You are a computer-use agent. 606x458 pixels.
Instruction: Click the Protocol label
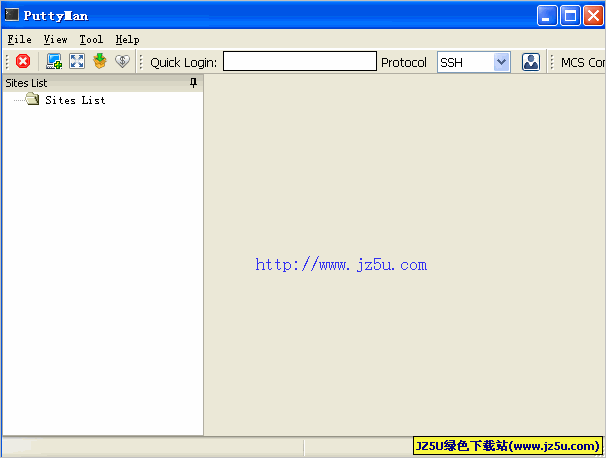[x=404, y=62]
